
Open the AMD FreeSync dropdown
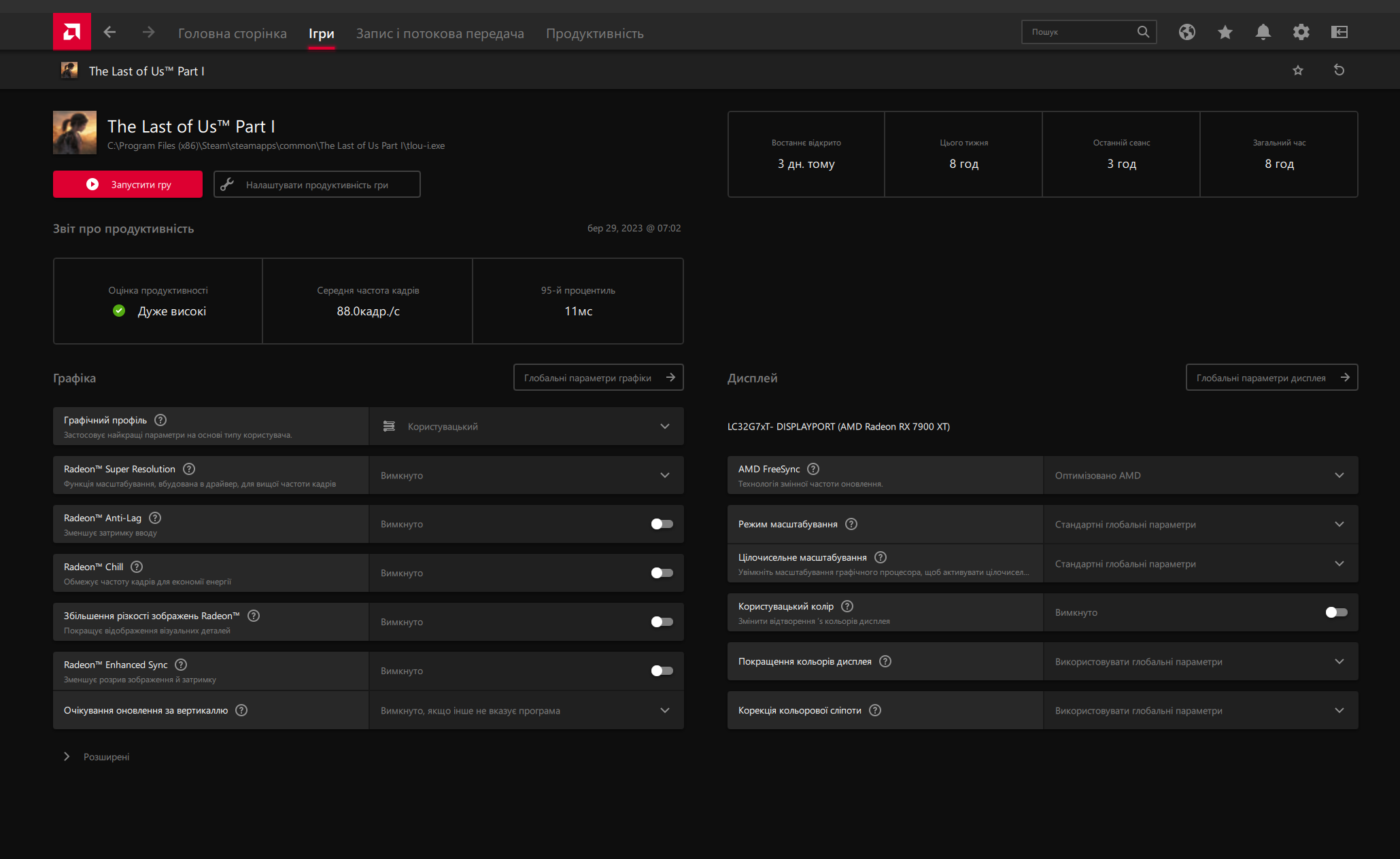tap(1201, 475)
